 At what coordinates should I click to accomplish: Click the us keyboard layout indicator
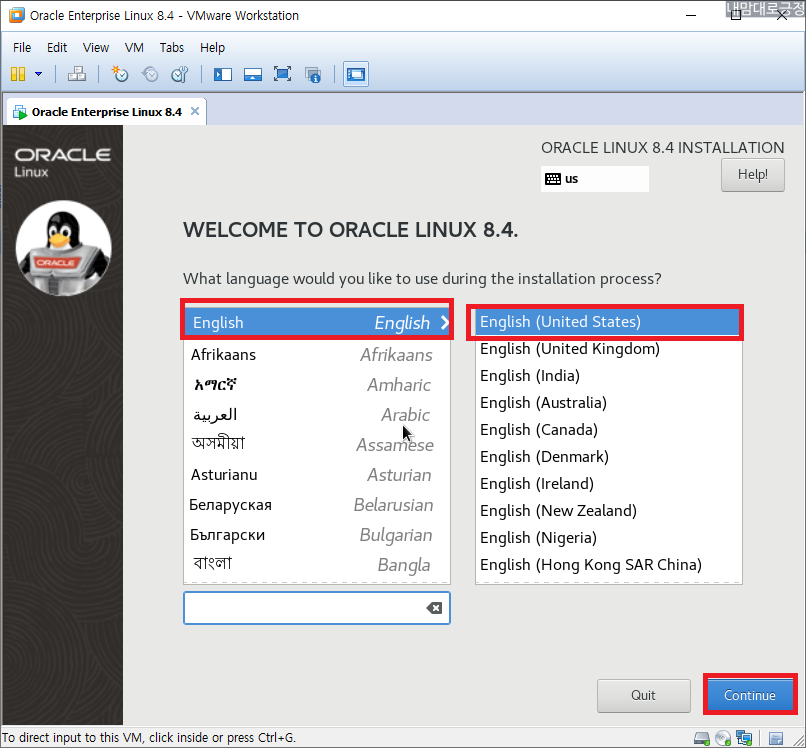click(595, 179)
